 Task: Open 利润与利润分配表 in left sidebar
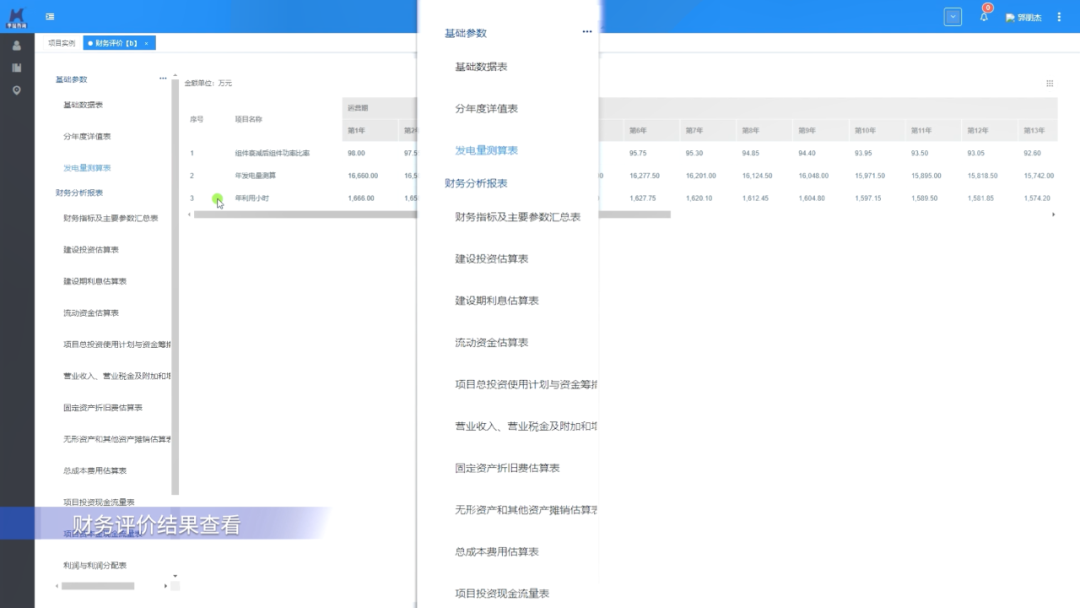pyautogui.click(x=94, y=565)
